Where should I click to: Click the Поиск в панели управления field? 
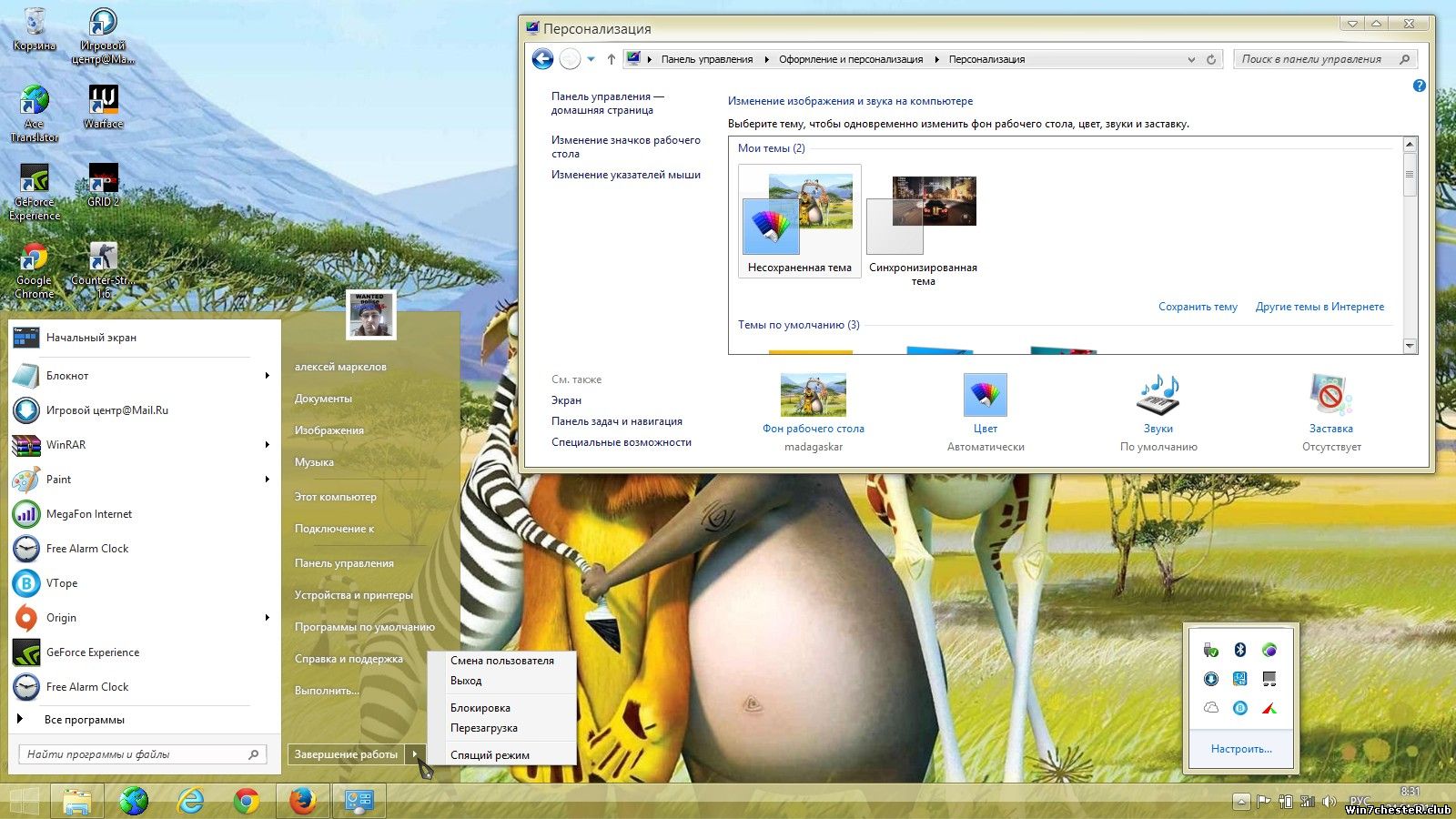[x=1325, y=59]
